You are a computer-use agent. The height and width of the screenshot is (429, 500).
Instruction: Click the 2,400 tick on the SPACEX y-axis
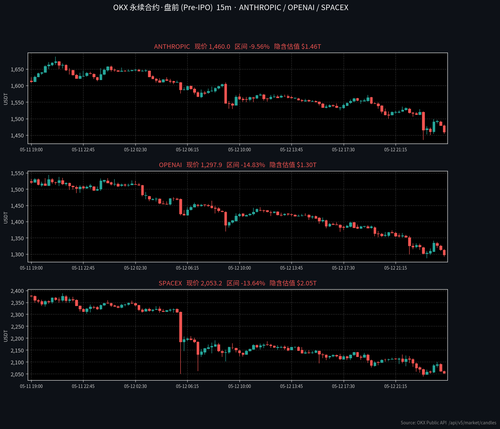[x=17, y=291]
